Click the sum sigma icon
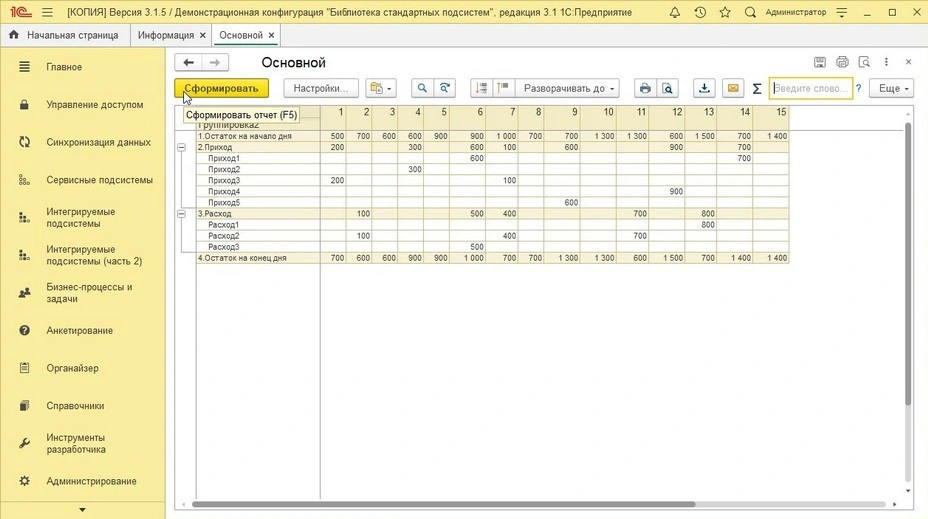Image resolution: width=928 pixels, height=519 pixels. (757, 89)
